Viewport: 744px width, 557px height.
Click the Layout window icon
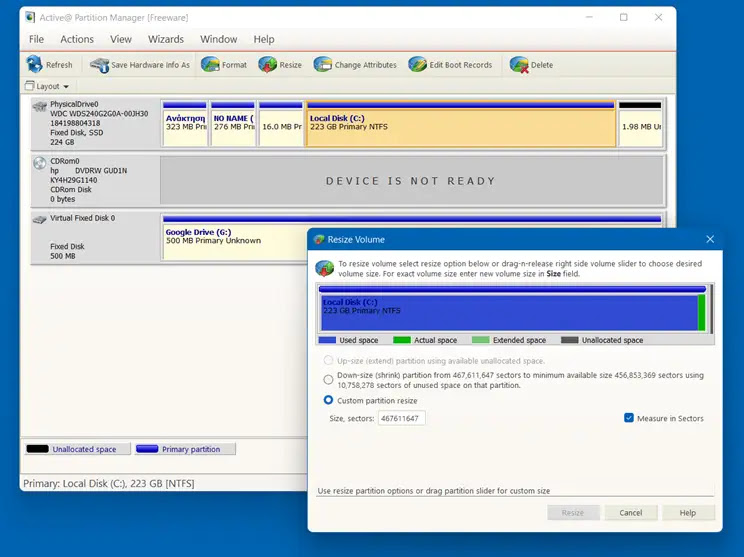[x=29, y=86]
